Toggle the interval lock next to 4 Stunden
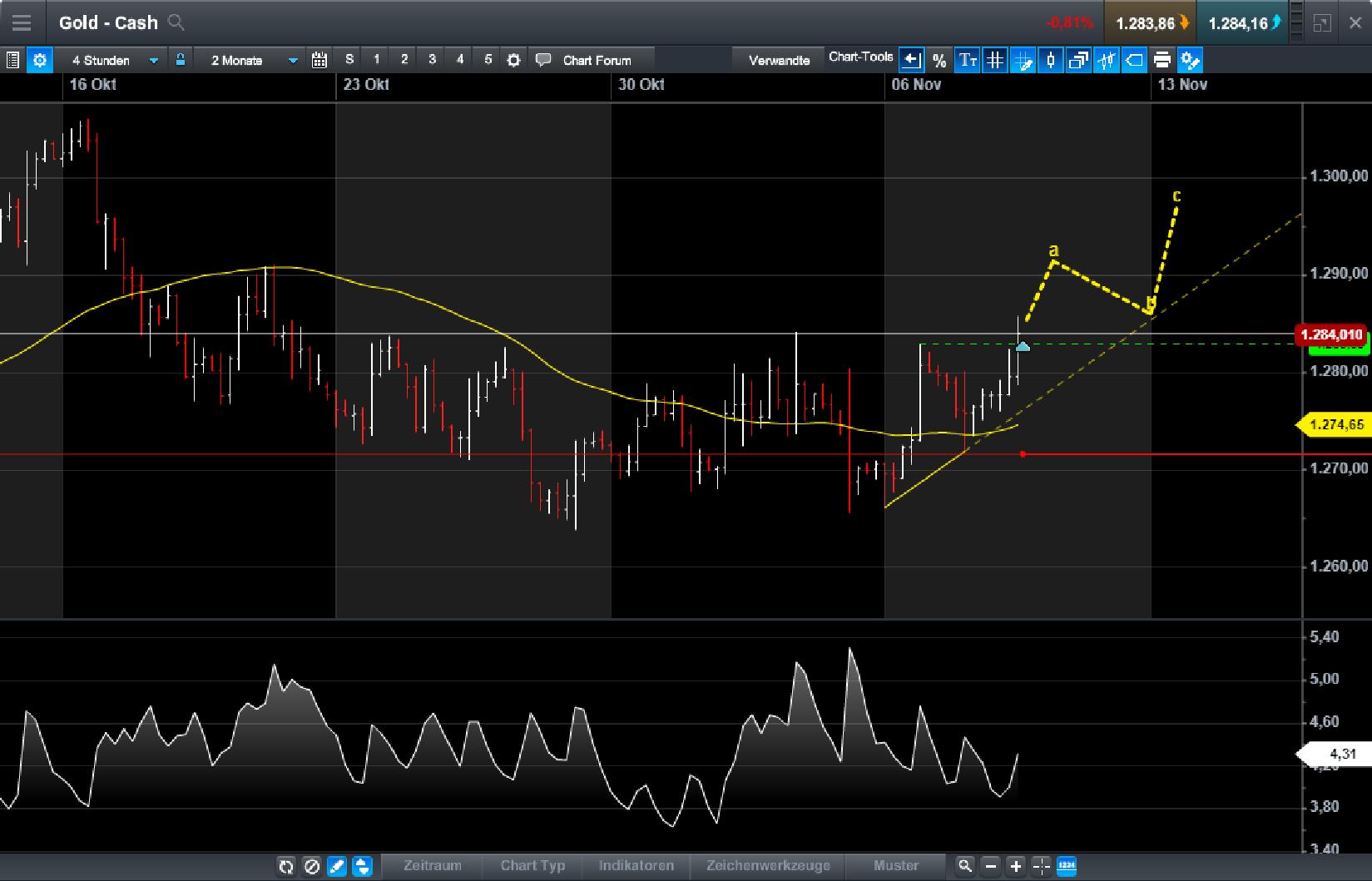Screen dimensions: 1372x881 (180, 60)
